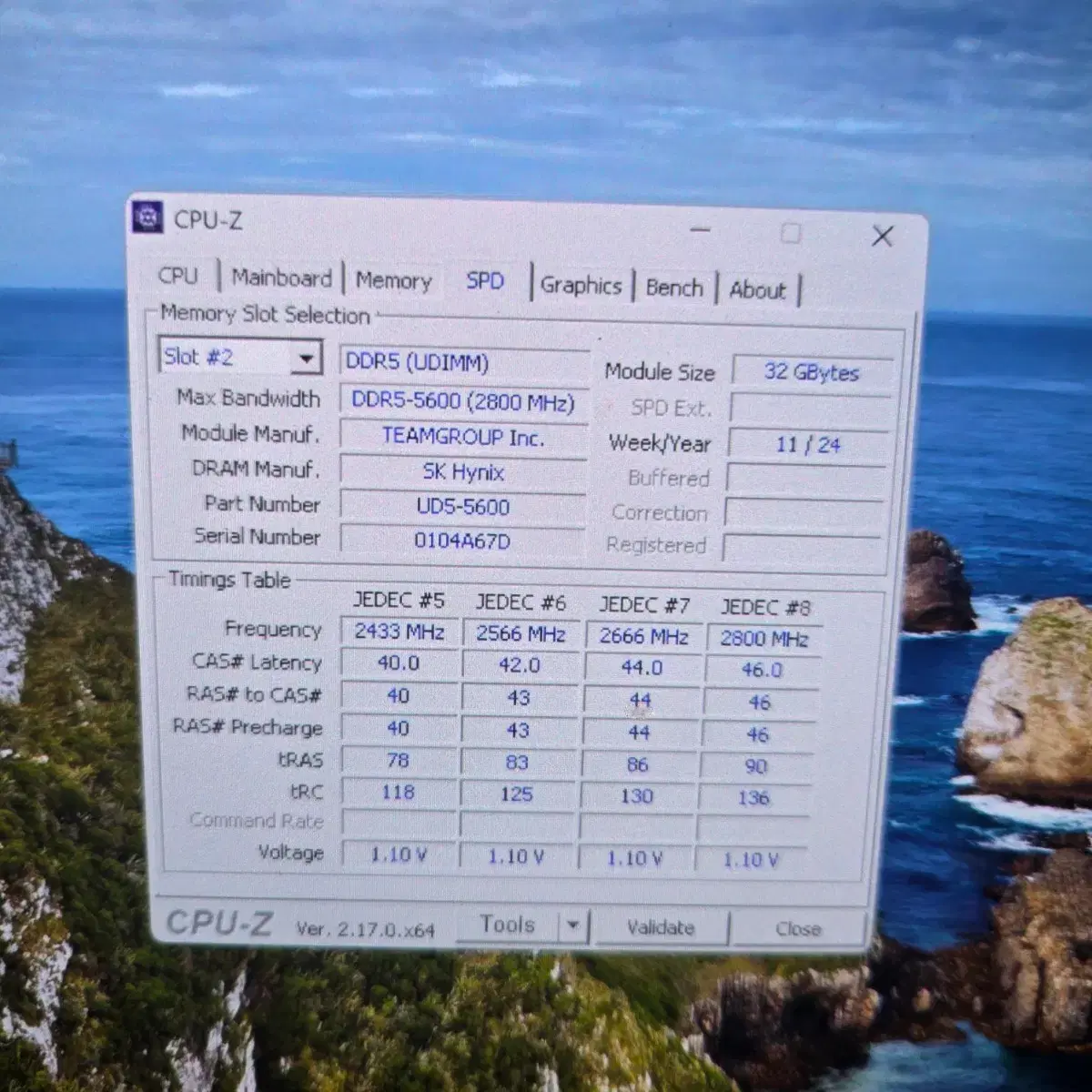Click the JEDEC #8 column header

(x=765, y=607)
